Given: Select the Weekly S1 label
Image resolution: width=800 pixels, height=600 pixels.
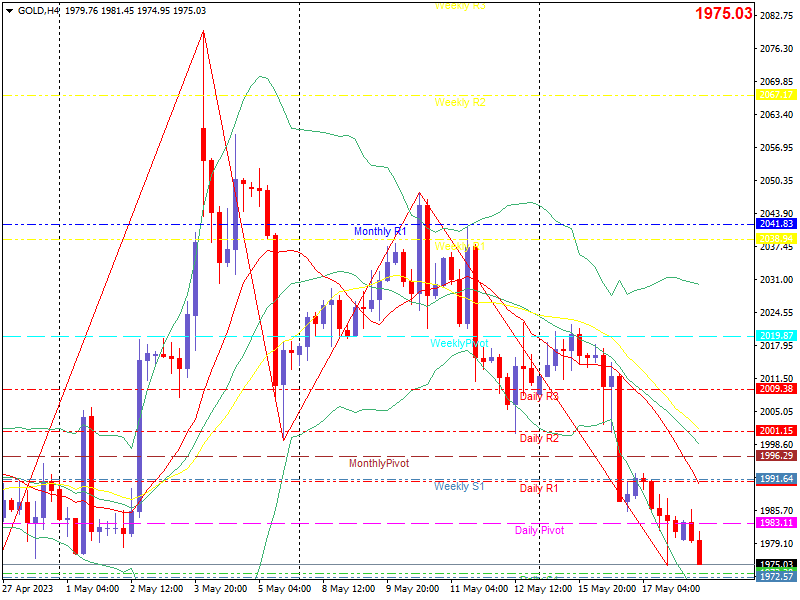Looking at the screenshot, I should point(459,486).
